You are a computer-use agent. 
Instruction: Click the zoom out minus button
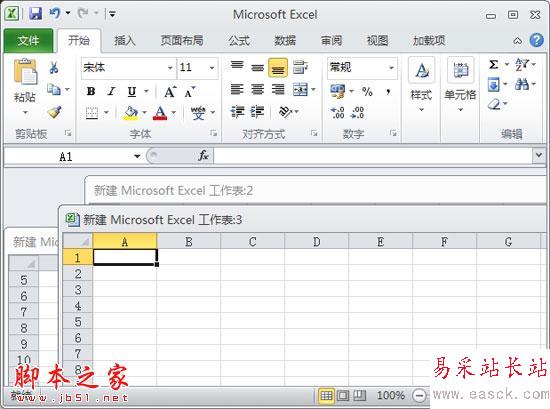click(419, 396)
